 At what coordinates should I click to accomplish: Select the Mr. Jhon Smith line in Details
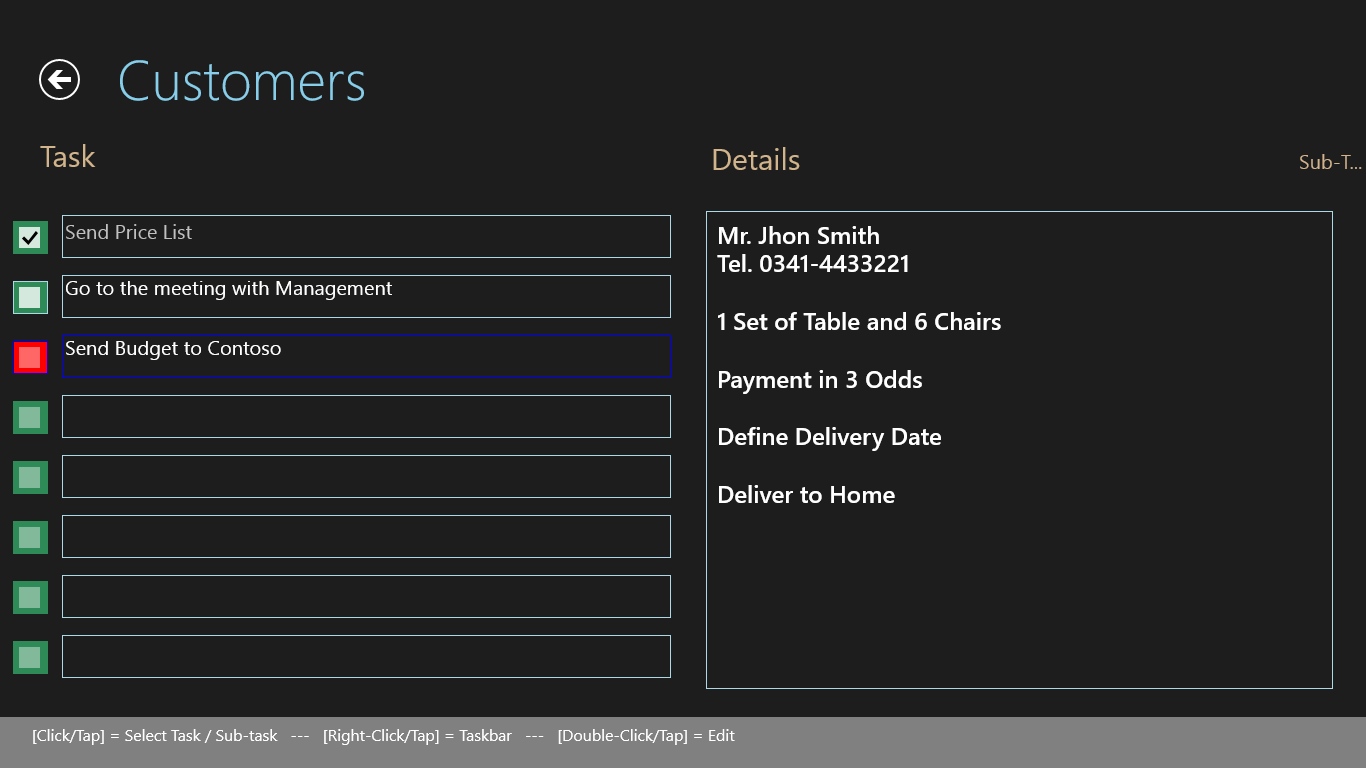tap(798, 236)
